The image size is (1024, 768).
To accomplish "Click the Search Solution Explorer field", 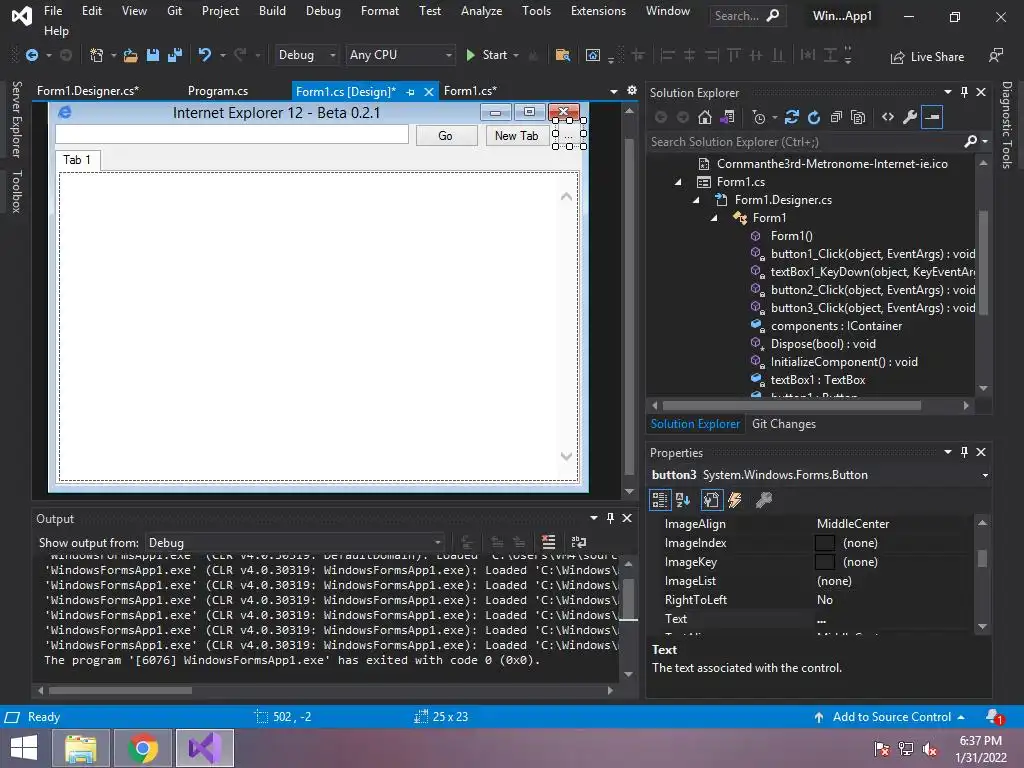I will point(805,142).
